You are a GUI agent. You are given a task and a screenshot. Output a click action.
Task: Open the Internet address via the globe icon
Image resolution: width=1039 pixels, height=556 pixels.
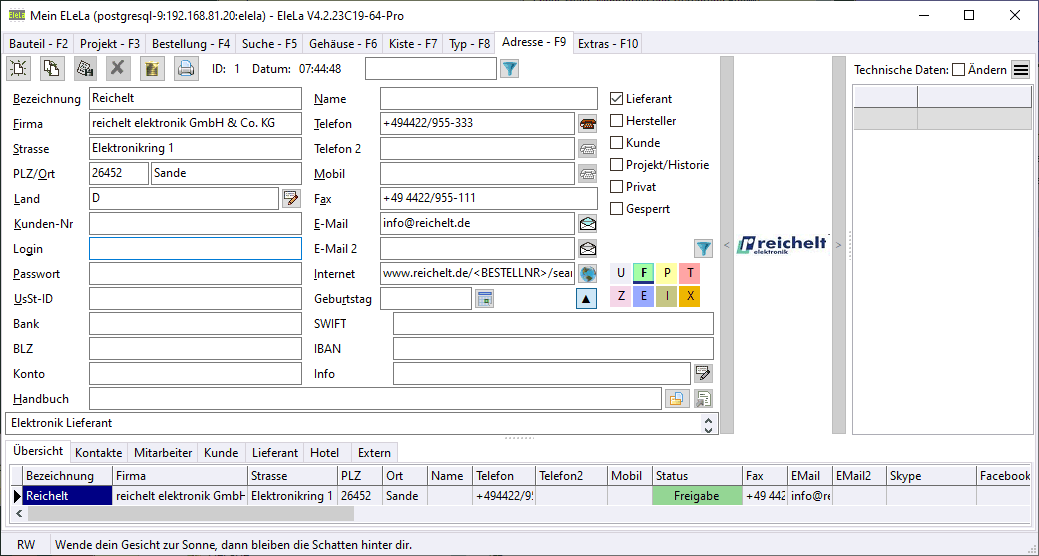pos(588,274)
